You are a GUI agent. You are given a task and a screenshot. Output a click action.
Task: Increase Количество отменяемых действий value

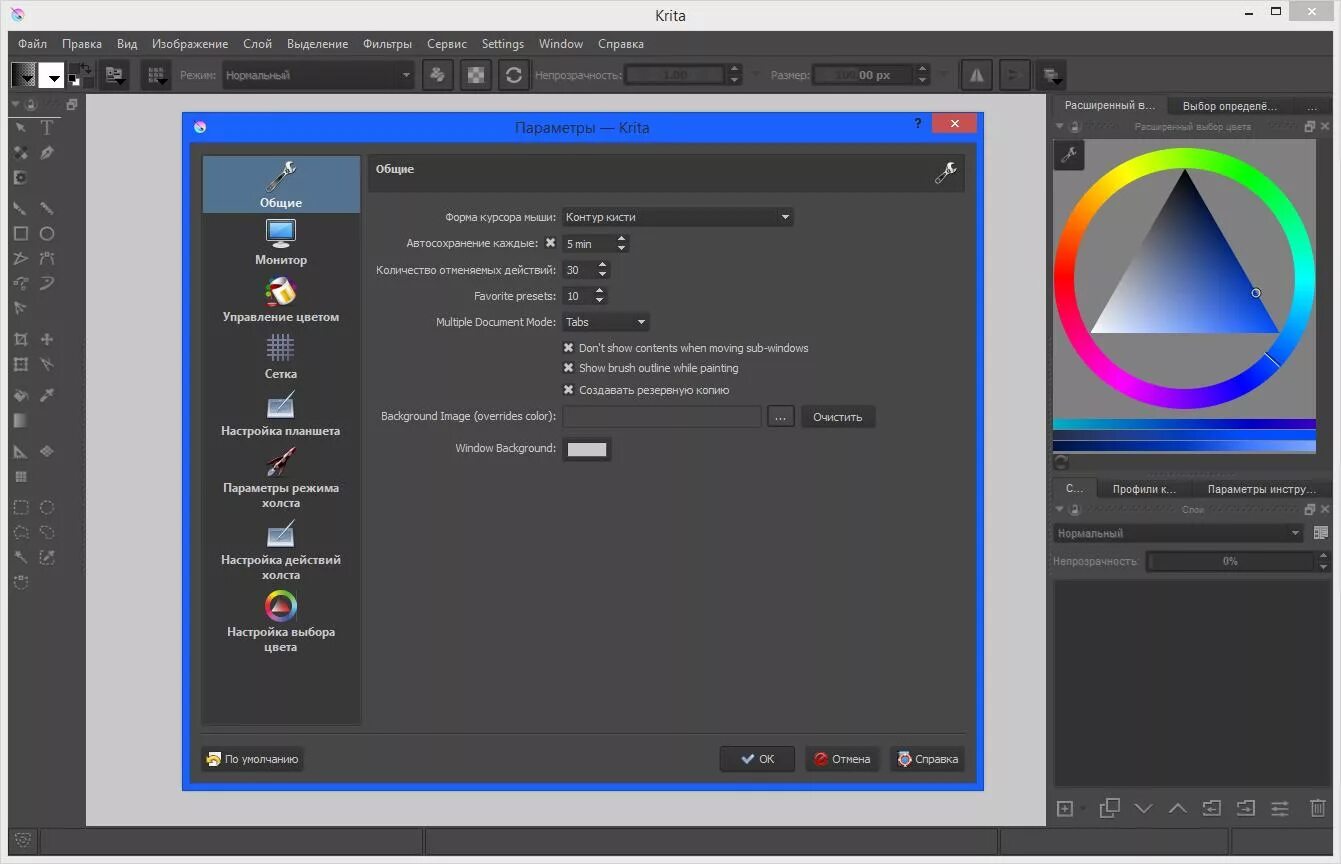click(x=602, y=266)
